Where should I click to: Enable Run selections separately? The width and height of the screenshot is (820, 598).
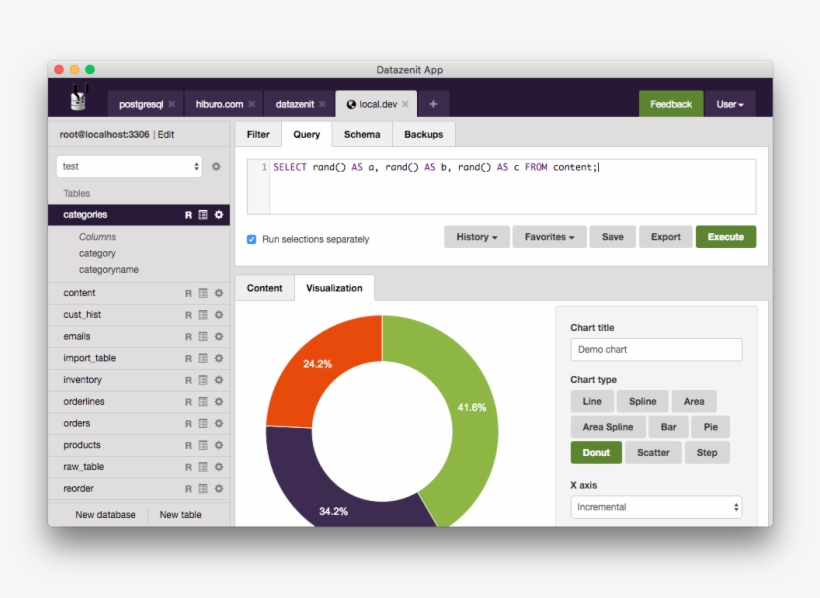[250, 239]
